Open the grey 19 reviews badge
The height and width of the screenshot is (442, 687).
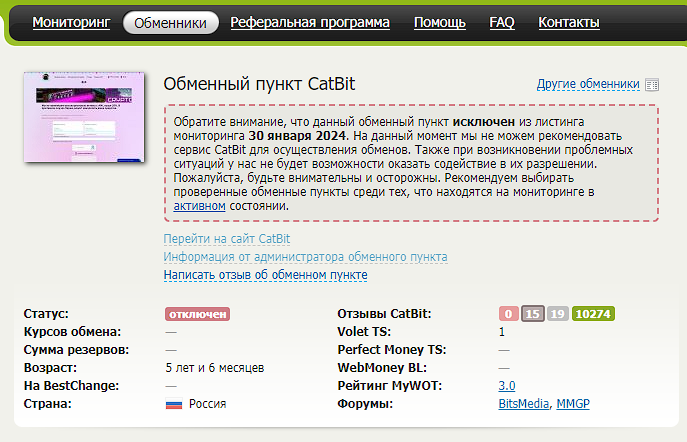tap(557, 314)
